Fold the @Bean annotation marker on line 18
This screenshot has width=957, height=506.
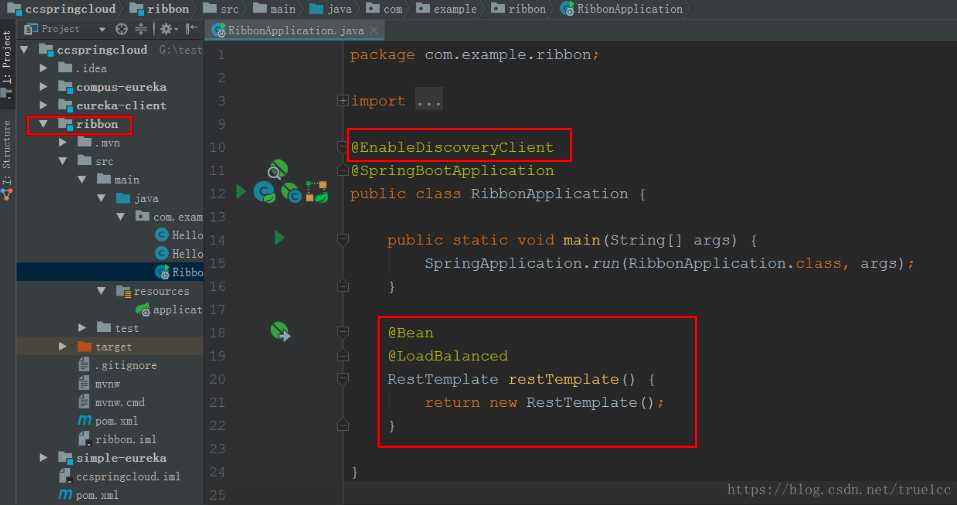342,332
